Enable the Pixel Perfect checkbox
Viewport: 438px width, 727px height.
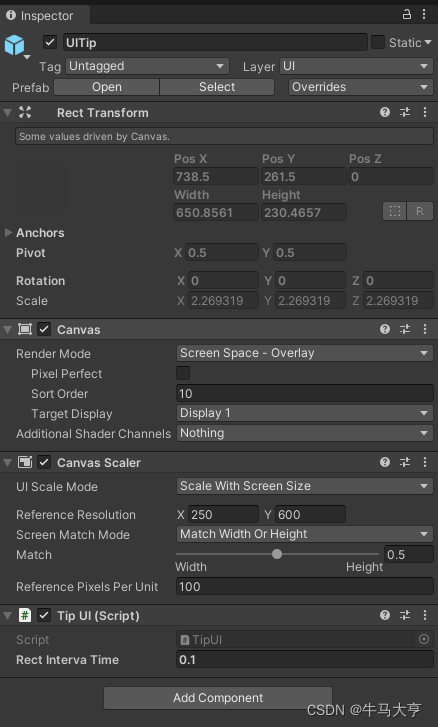click(183, 373)
